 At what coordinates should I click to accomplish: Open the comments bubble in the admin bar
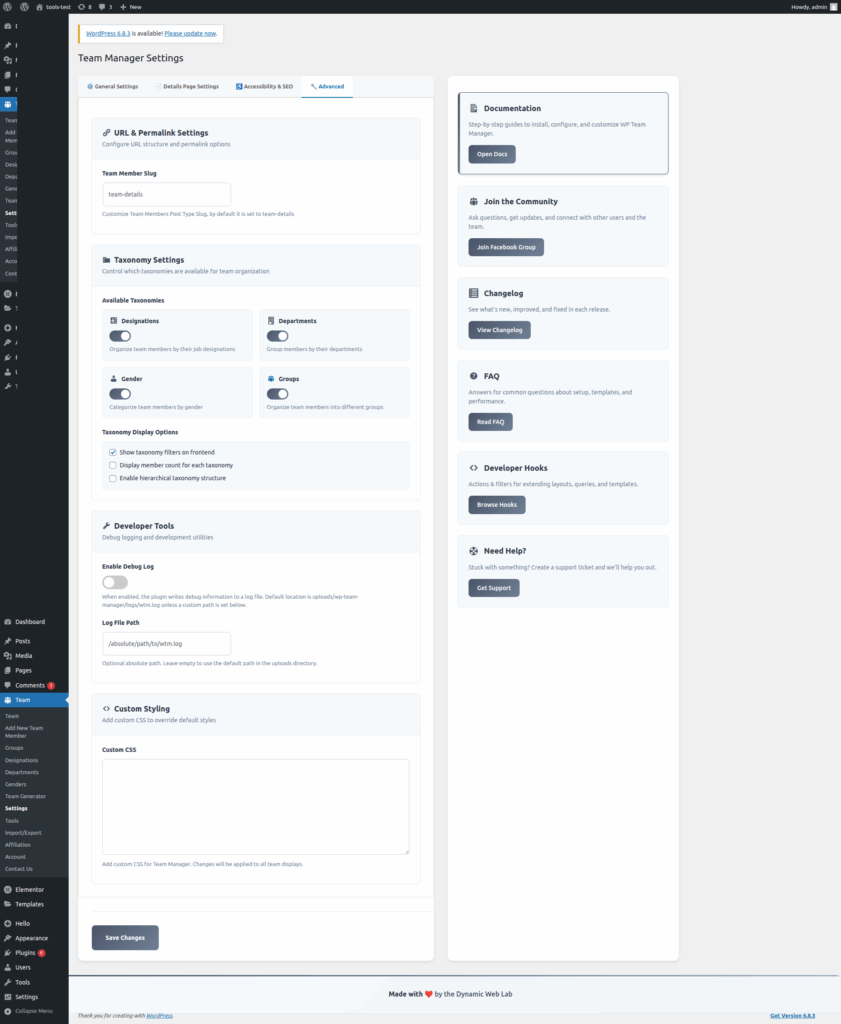tap(102, 7)
